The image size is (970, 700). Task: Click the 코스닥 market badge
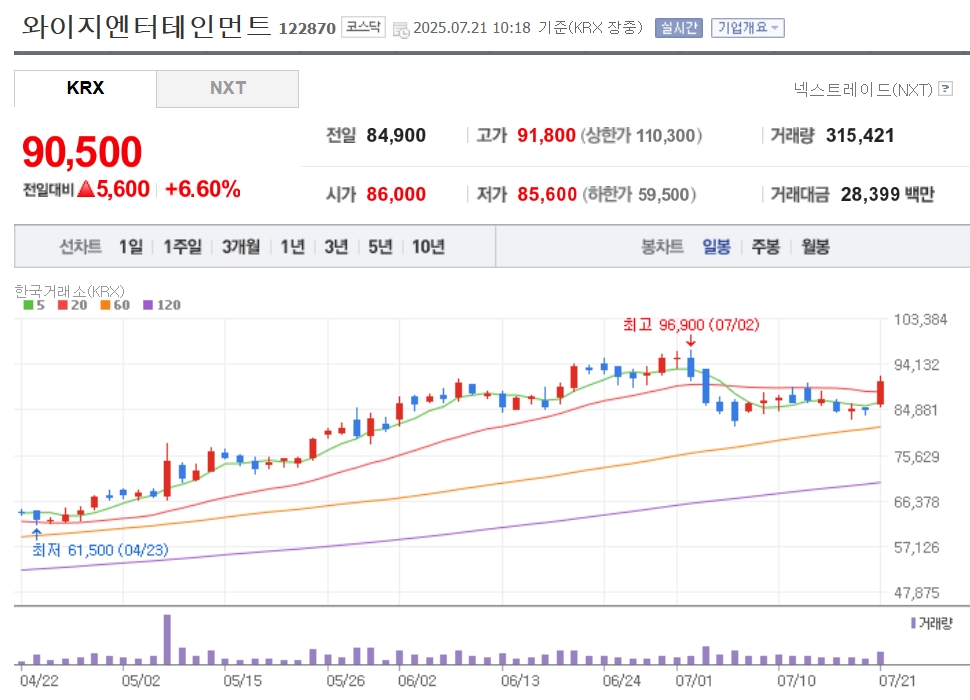(x=363, y=27)
